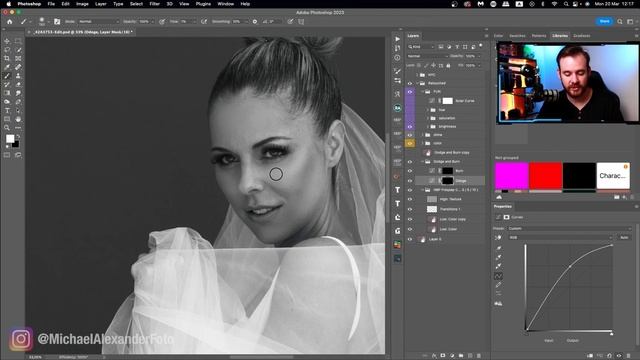This screenshot has width=640, height=360.
Task: Select the Dodge and Burn copy layer
Action: tap(451, 153)
